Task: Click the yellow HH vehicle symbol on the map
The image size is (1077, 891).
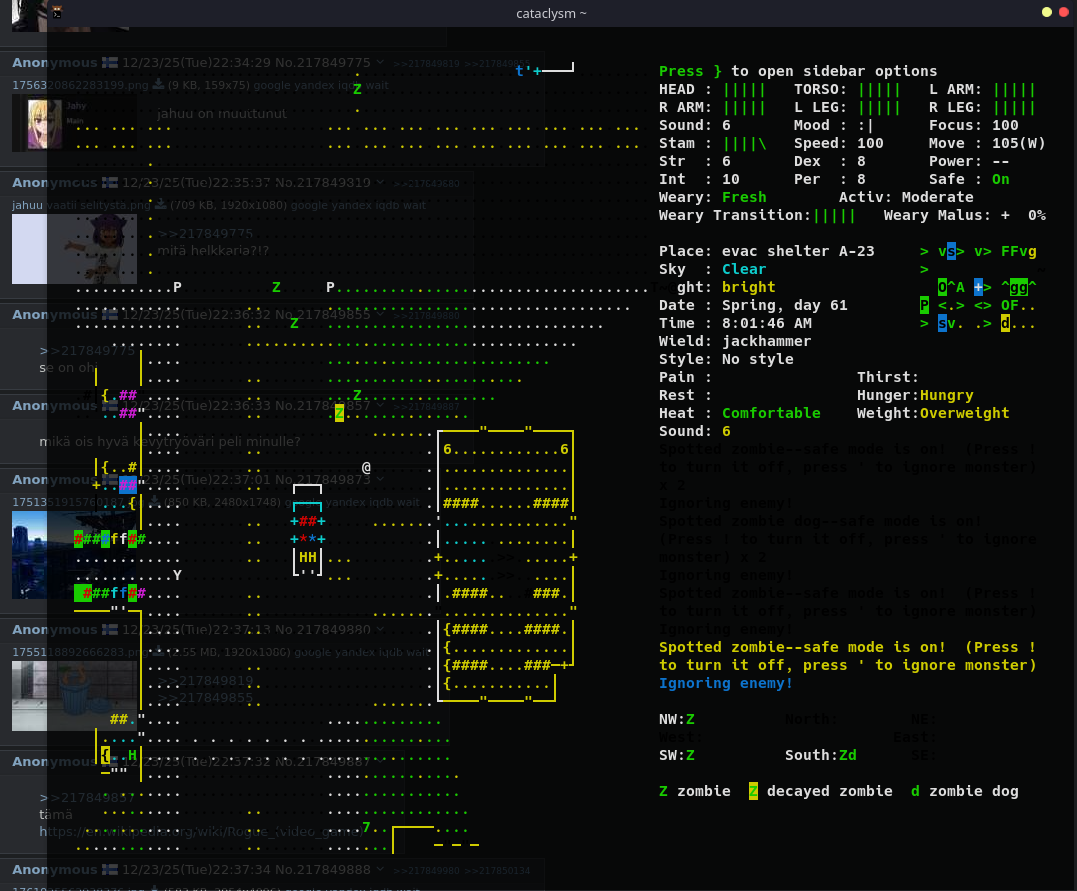Action: coord(308,557)
